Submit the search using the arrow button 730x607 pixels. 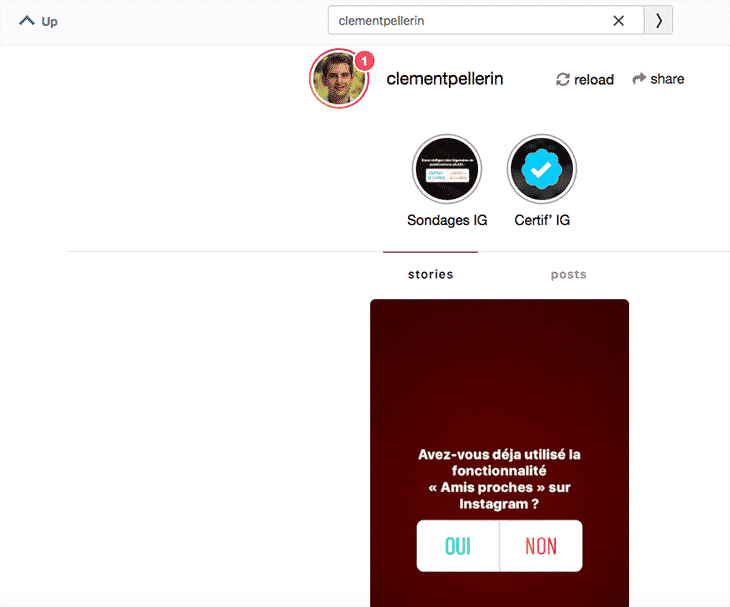[x=658, y=20]
